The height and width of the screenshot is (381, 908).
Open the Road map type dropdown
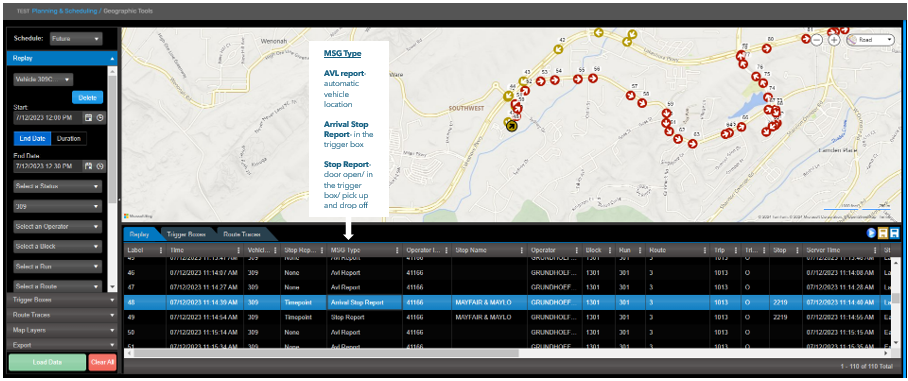tap(871, 40)
